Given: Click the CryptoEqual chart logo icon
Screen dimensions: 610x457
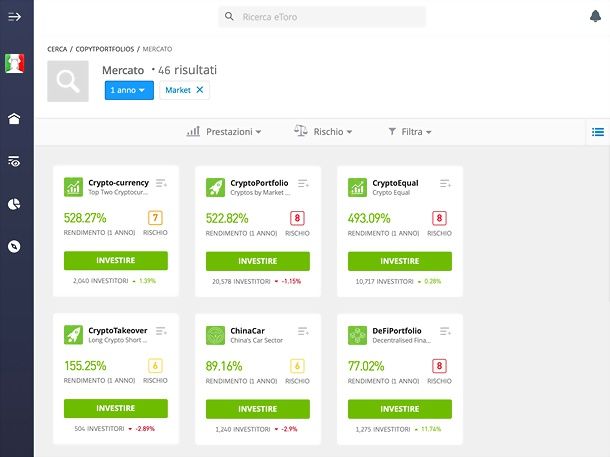Looking at the screenshot, I should [x=358, y=187].
